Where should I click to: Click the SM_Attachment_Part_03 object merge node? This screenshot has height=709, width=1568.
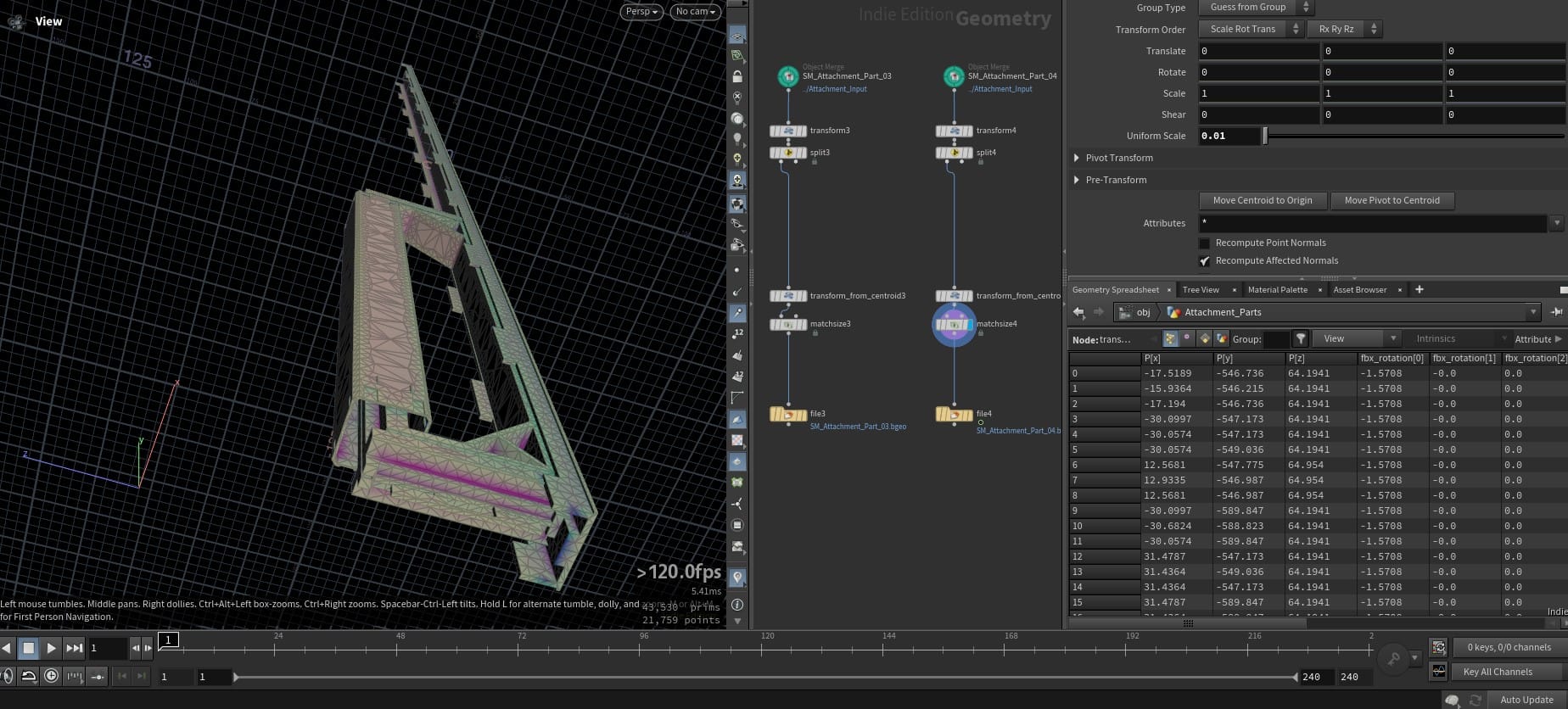(788, 76)
